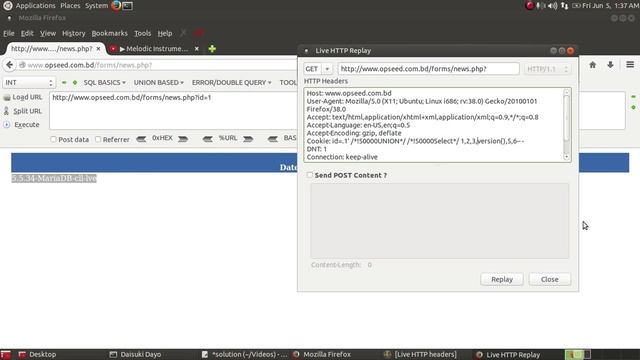Viewport: 640px width, 360px height.
Task: Enable the Referrer checkbox
Action: pos(98,139)
